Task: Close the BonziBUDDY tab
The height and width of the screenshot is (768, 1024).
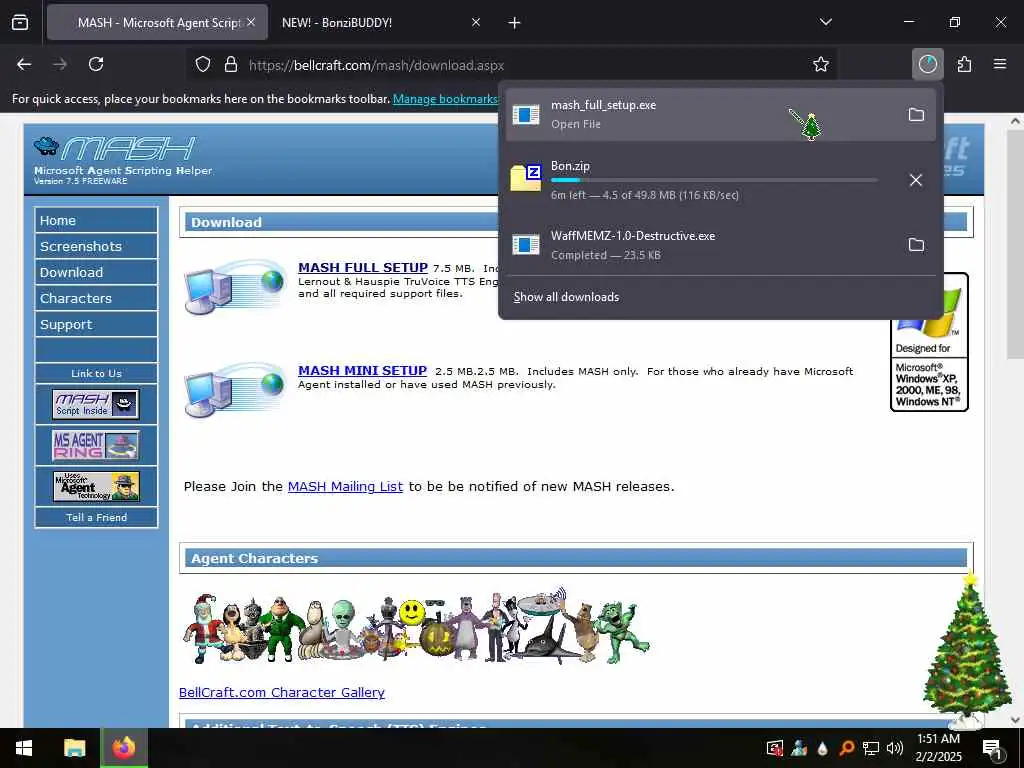Action: [x=476, y=22]
